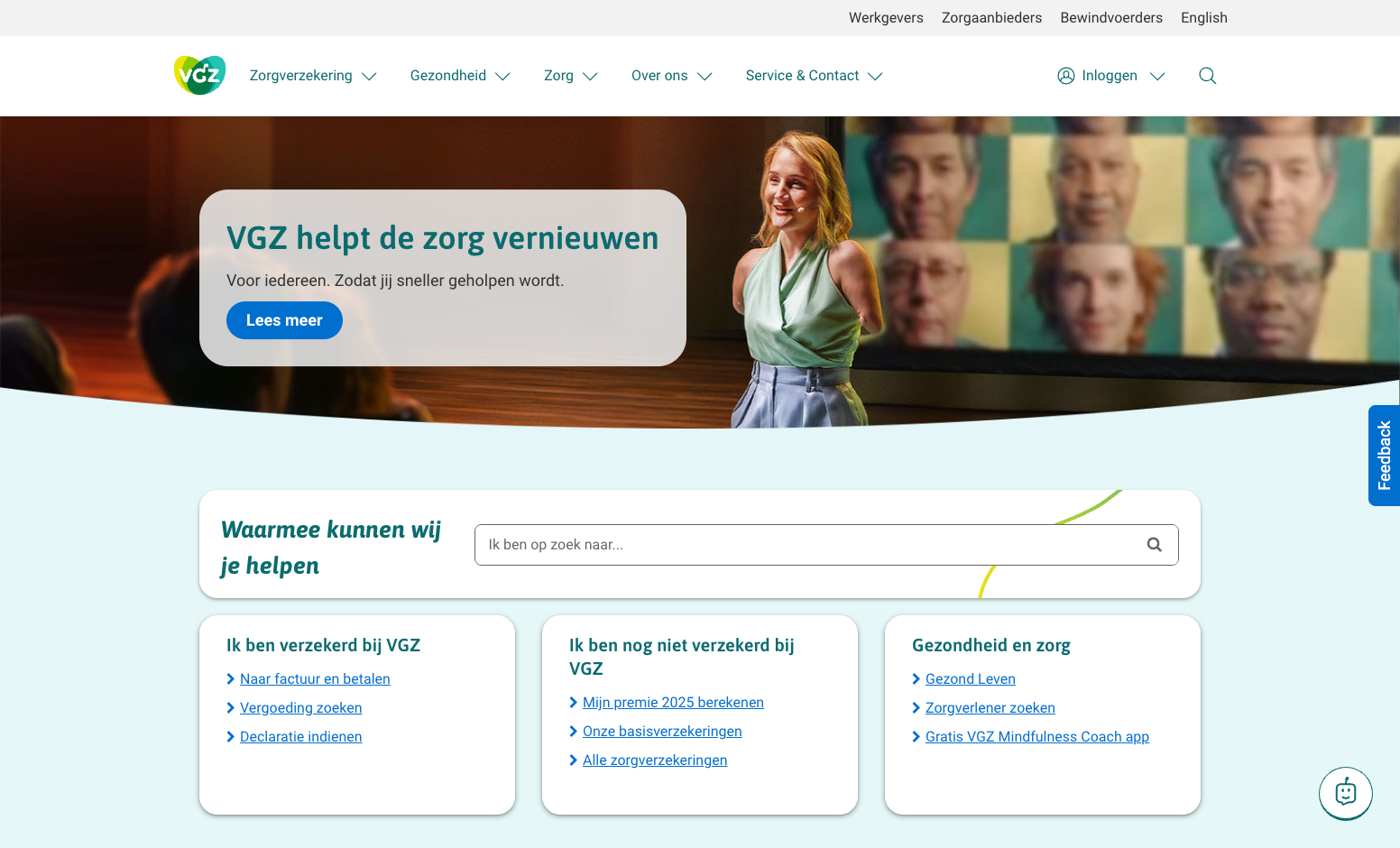Open the Service & Contact menu item

pos(802,76)
